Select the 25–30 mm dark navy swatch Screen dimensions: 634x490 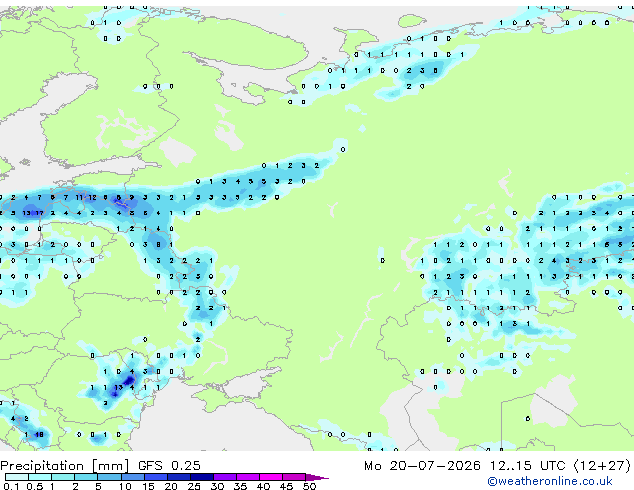click(202, 477)
